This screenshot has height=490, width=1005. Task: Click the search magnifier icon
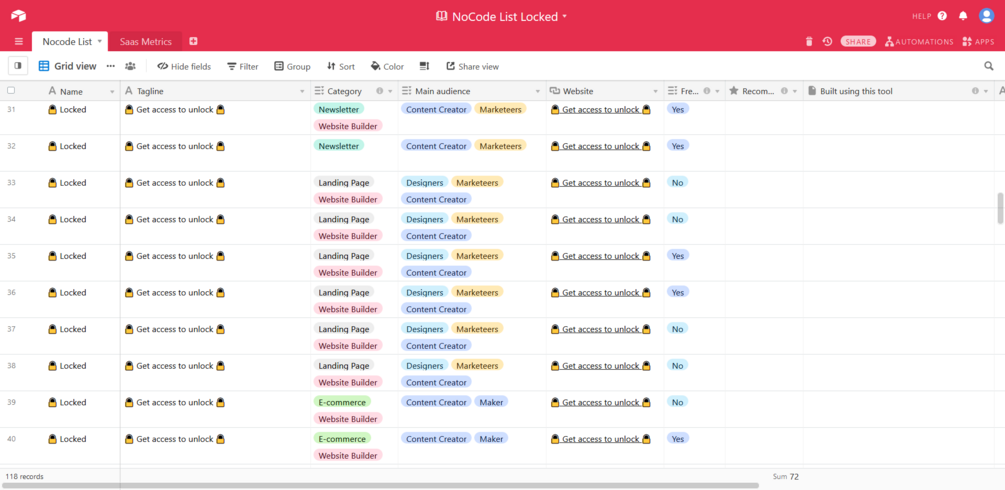pos(989,66)
